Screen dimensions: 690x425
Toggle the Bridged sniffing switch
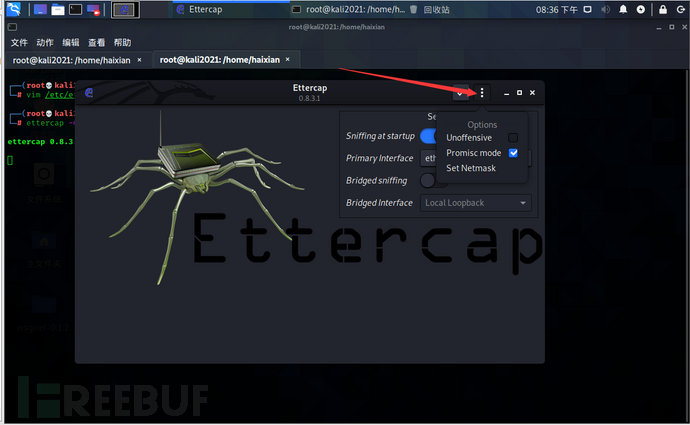coord(428,180)
